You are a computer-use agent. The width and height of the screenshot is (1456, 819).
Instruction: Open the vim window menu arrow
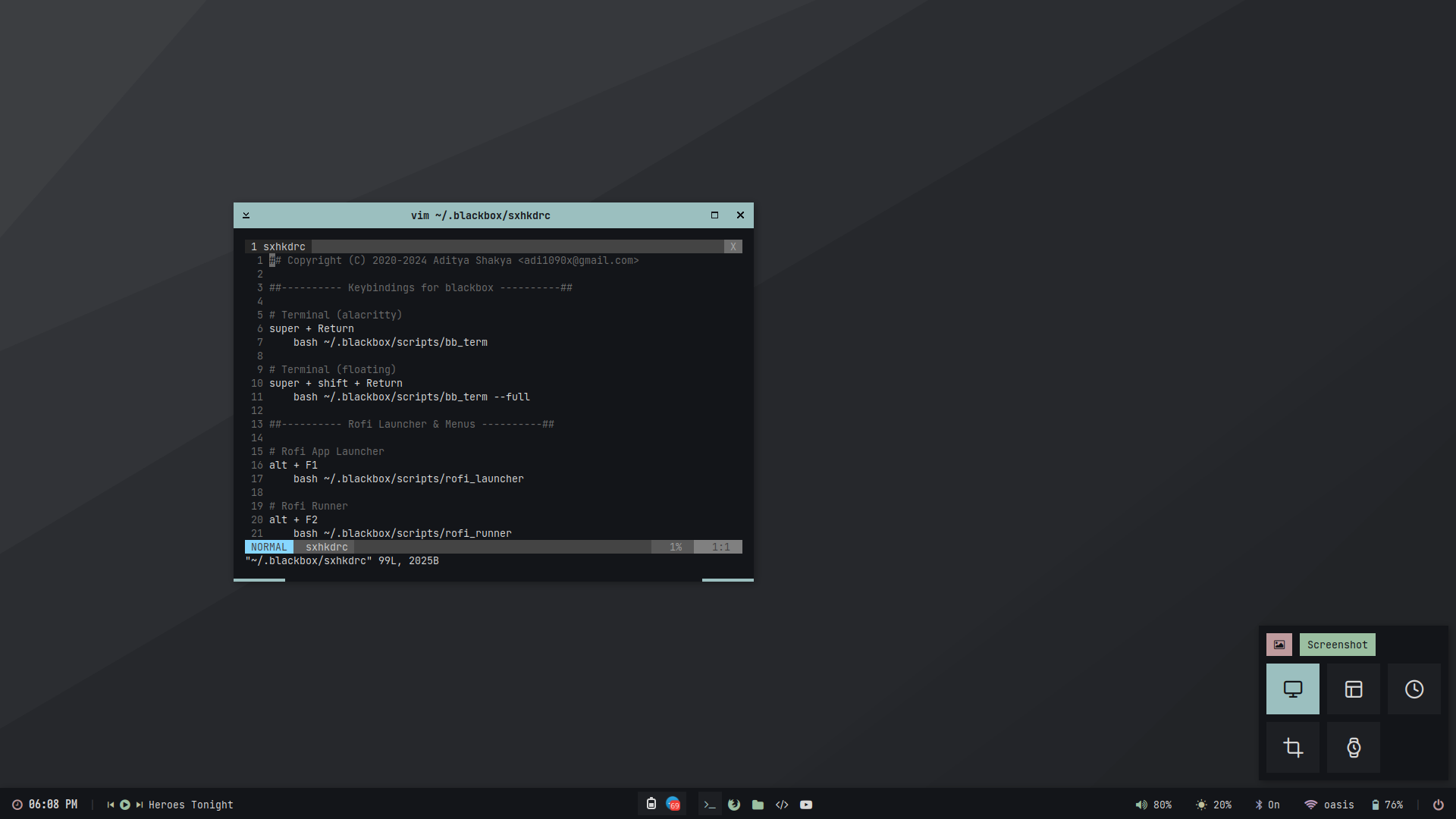point(246,215)
